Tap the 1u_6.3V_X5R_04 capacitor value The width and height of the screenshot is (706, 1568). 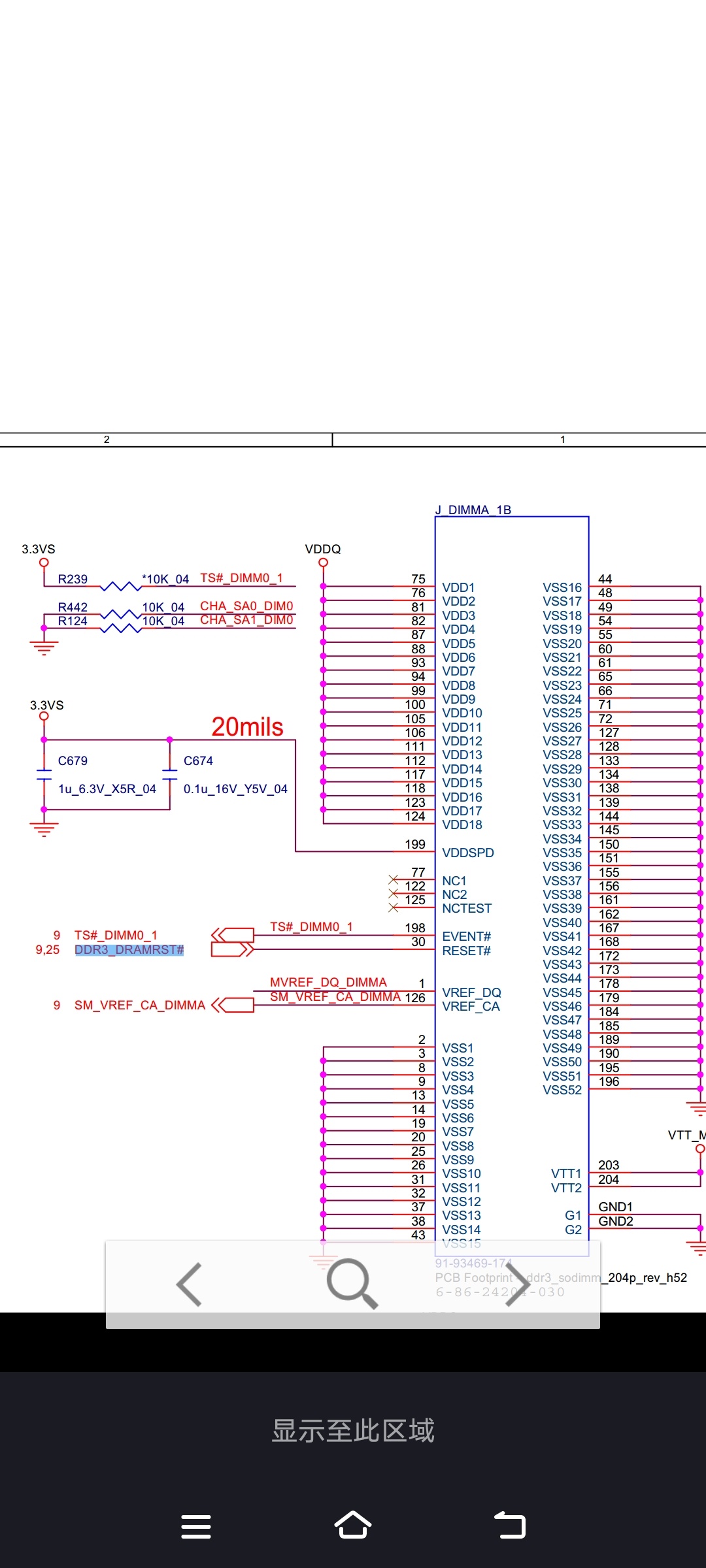[107, 789]
